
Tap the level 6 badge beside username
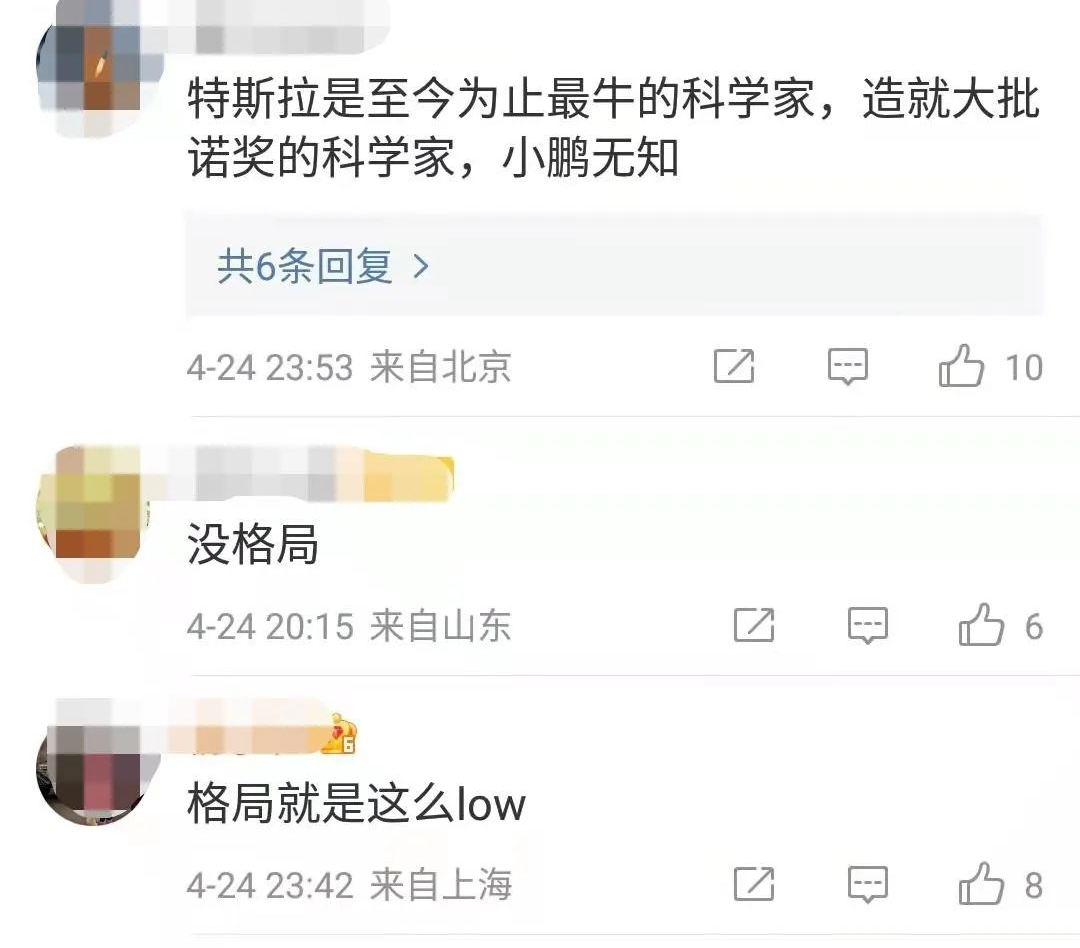tap(340, 734)
